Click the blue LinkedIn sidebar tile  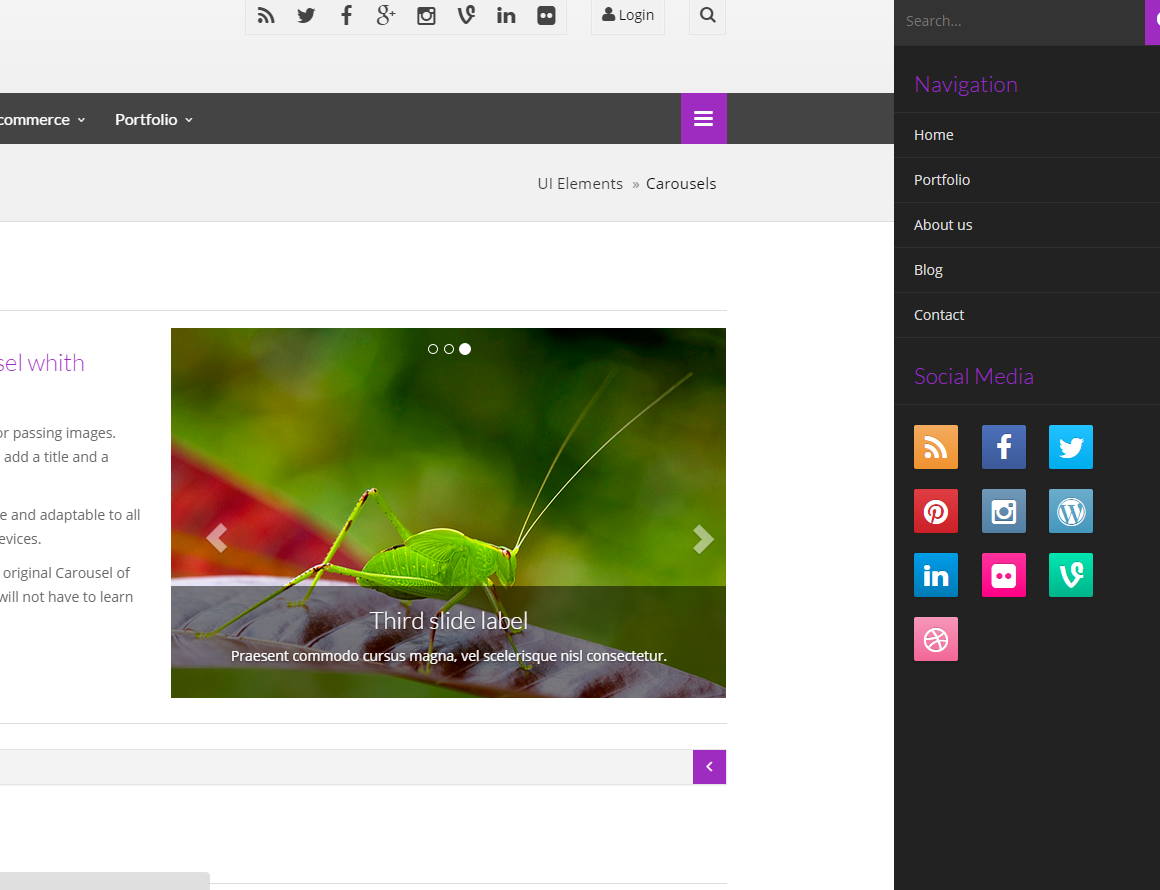tap(935, 575)
